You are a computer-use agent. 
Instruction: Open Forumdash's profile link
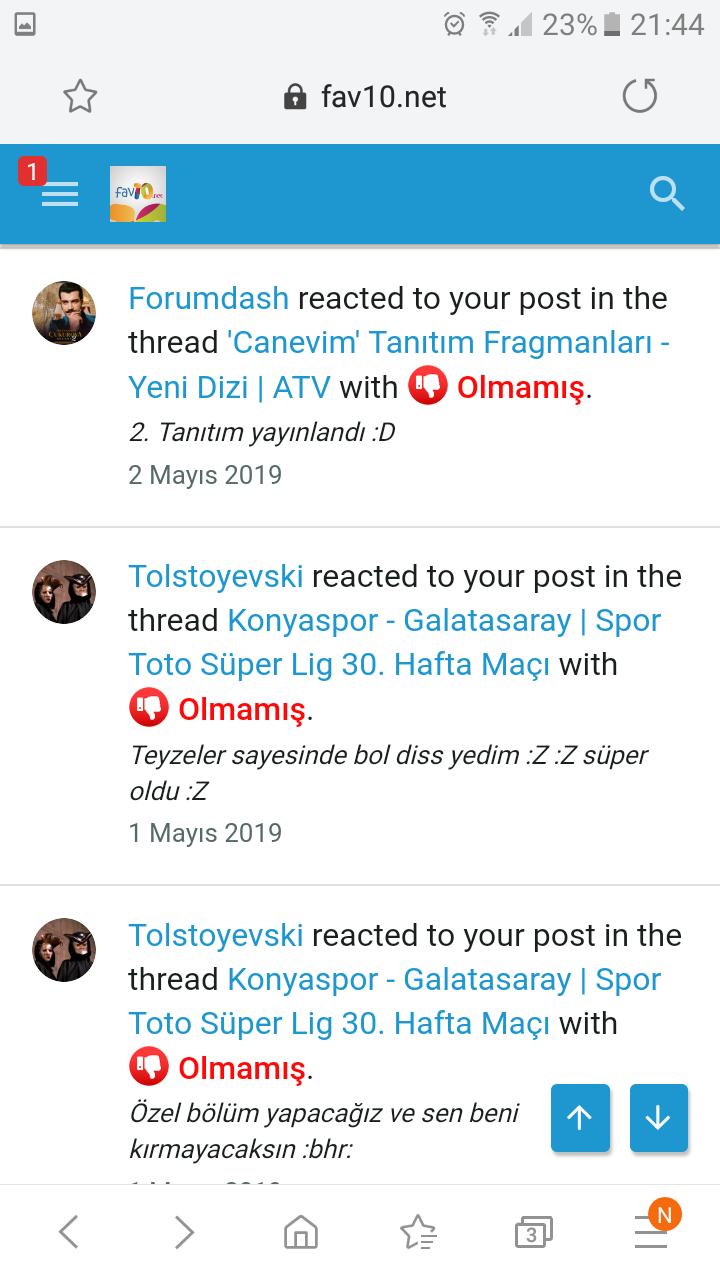(x=209, y=298)
